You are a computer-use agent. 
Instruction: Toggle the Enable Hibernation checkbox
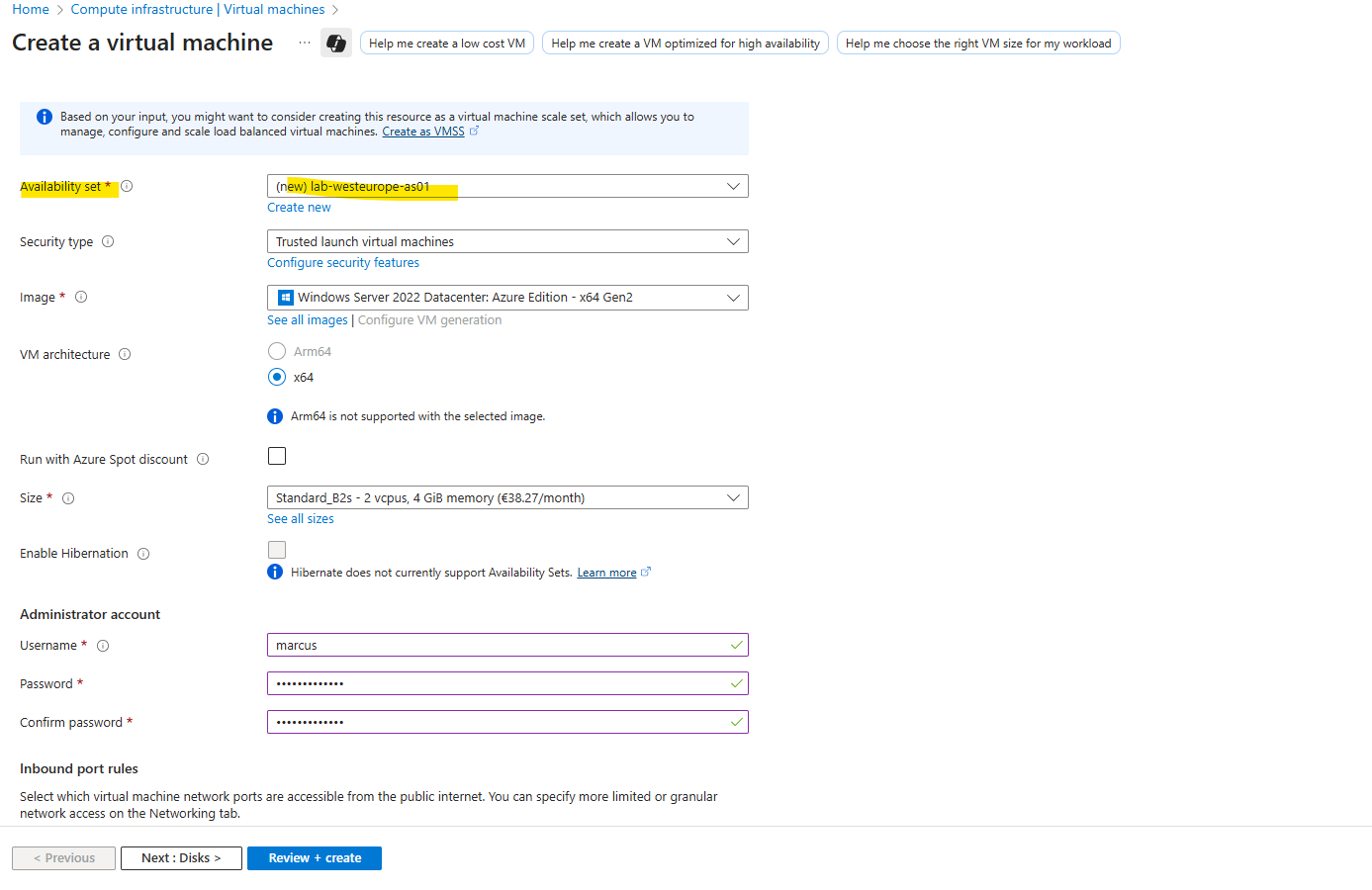pyautogui.click(x=277, y=550)
